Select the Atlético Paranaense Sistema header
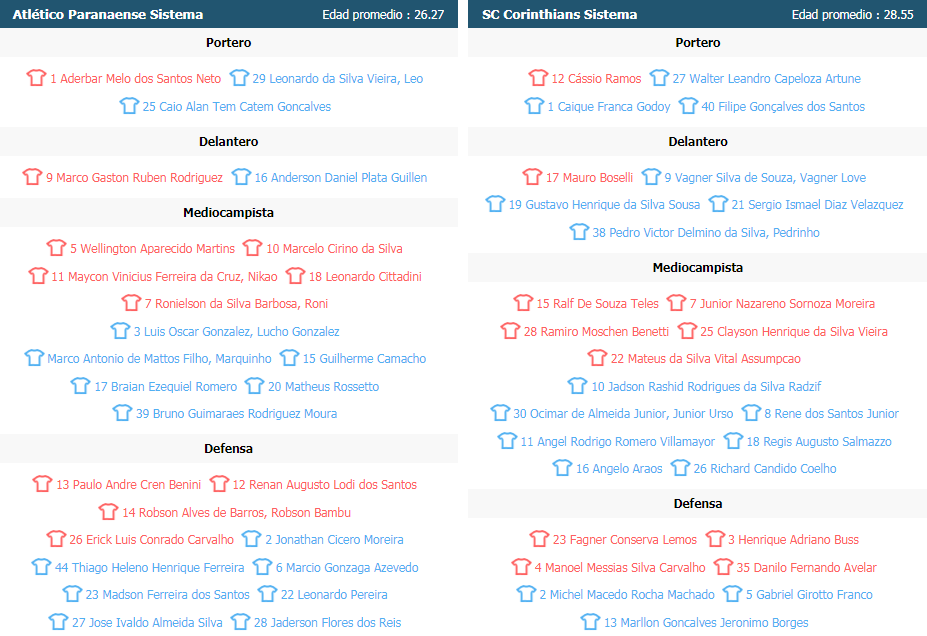Viewport: 927px width, 636px height. click(x=108, y=14)
